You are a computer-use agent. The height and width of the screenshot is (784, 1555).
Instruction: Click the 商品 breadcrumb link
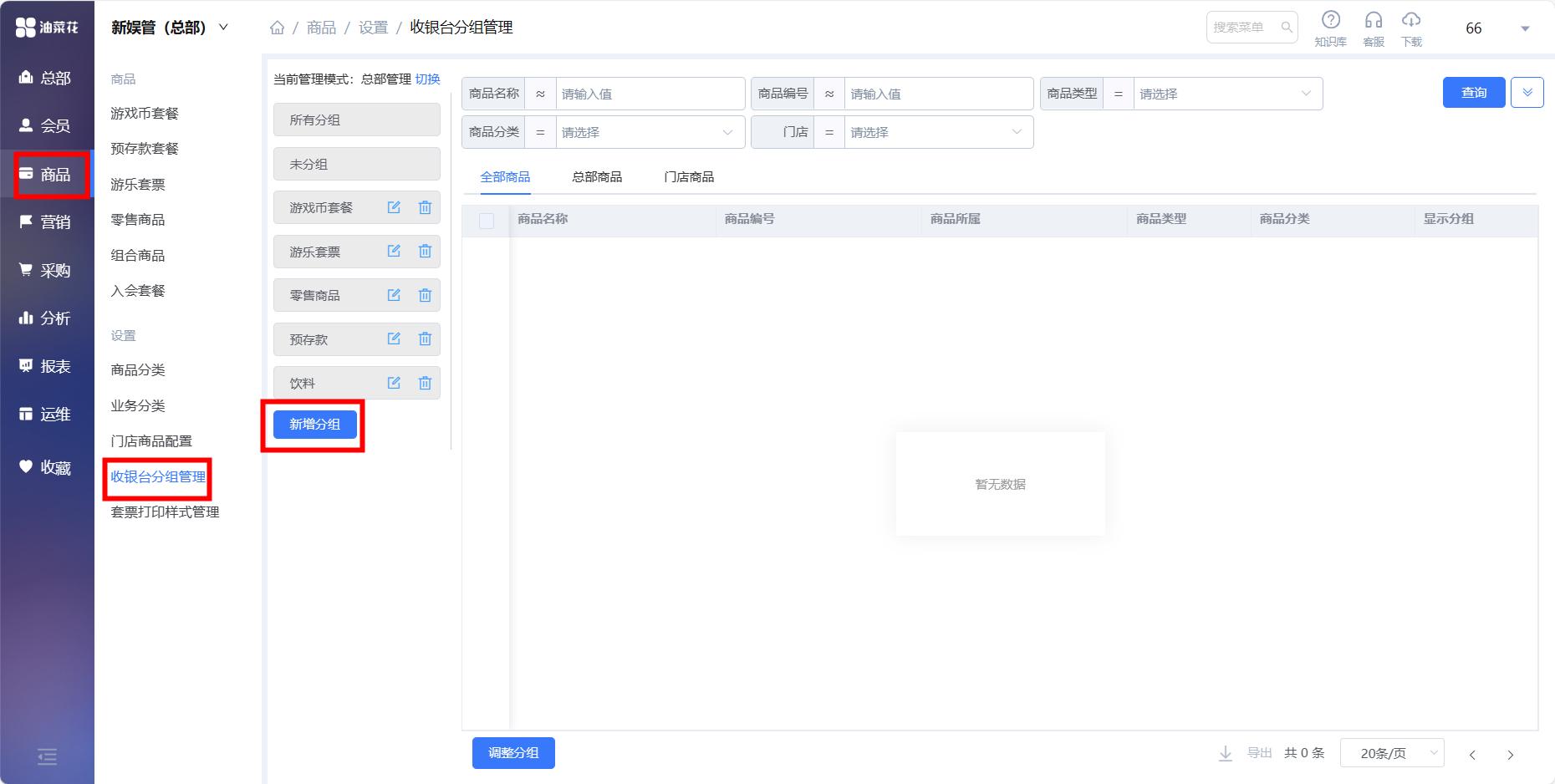[x=321, y=28]
